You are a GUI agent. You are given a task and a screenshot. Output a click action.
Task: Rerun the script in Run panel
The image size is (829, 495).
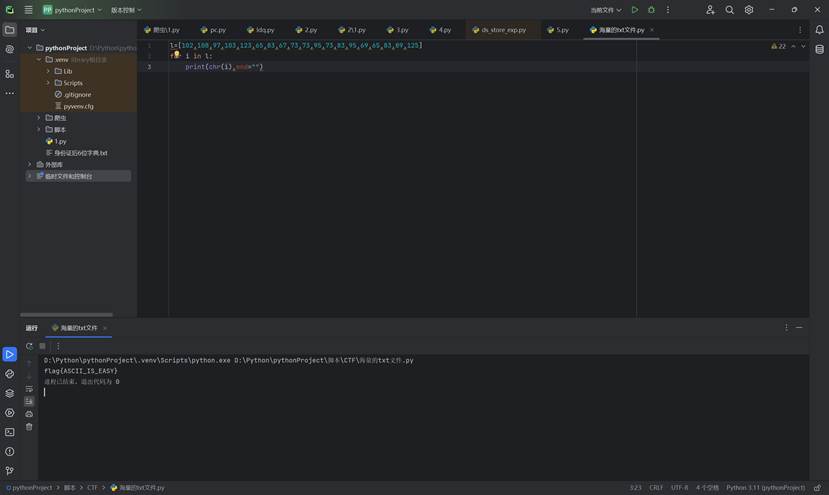pyautogui.click(x=29, y=346)
